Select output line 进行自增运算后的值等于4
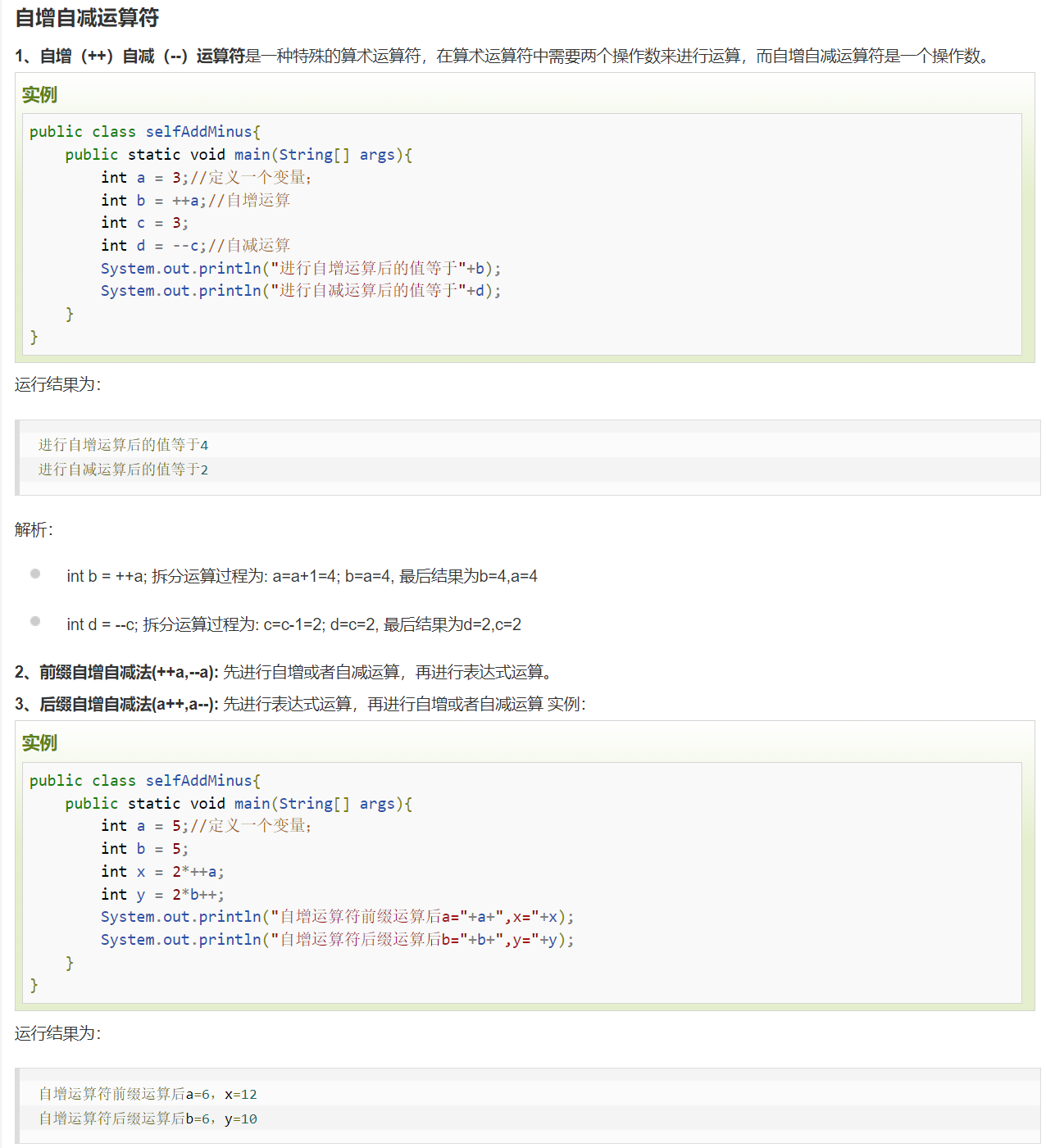Screen dimensions: 1046x1148 [x=123, y=445]
